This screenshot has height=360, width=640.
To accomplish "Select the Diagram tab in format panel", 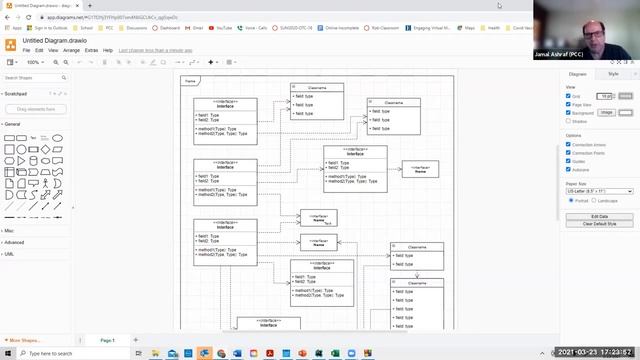I will pos(578,74).
